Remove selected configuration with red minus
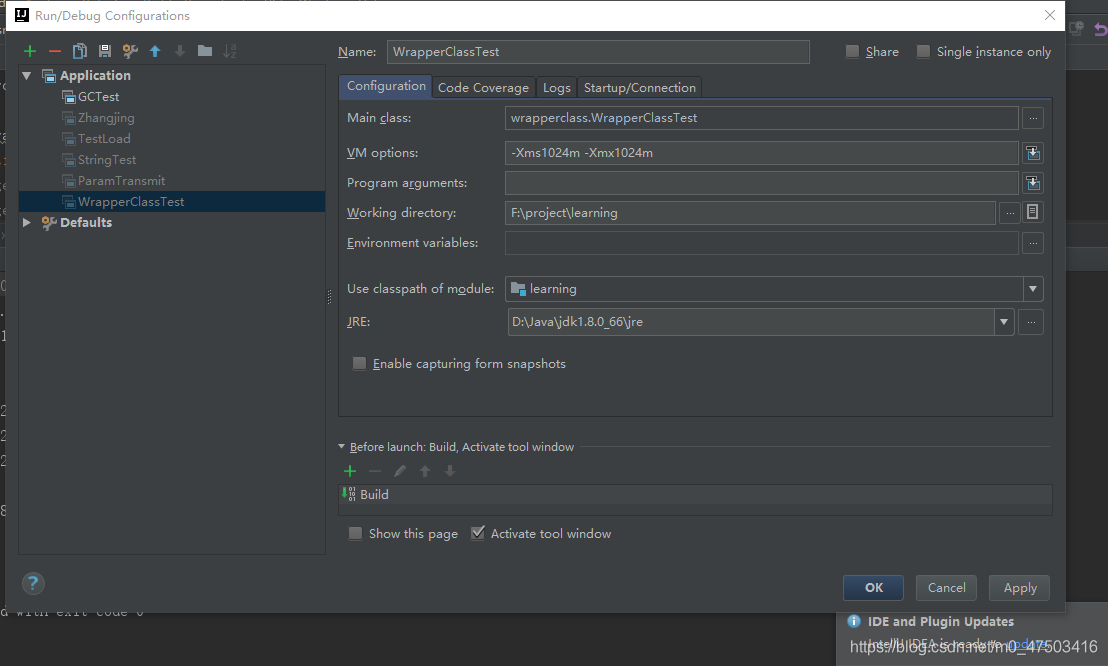This screenshot has width=1108, height=666. click(x=54, y=51)
